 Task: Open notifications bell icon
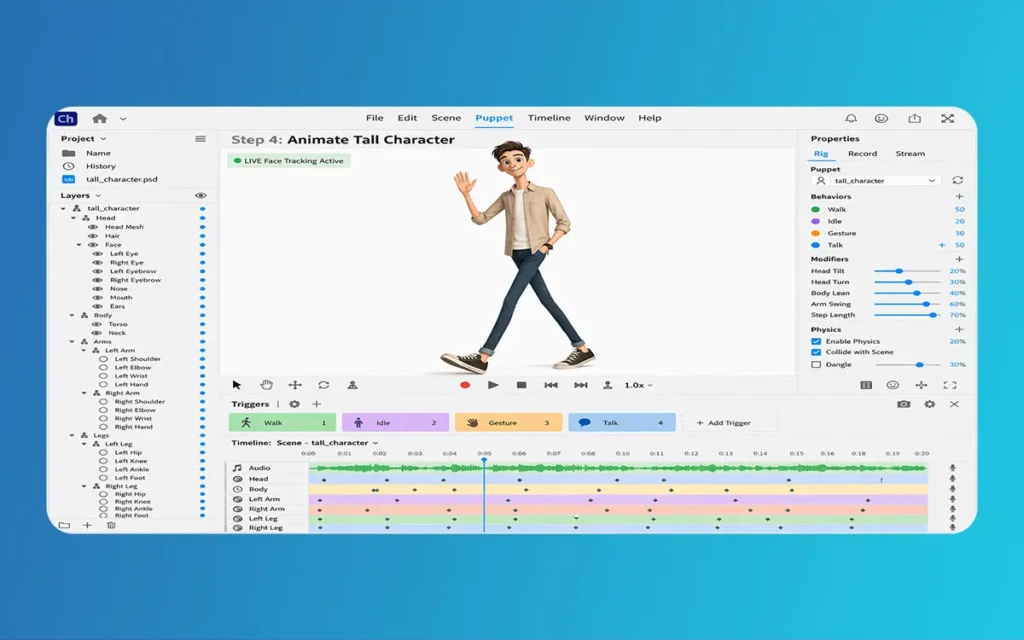tap(851, 118)
